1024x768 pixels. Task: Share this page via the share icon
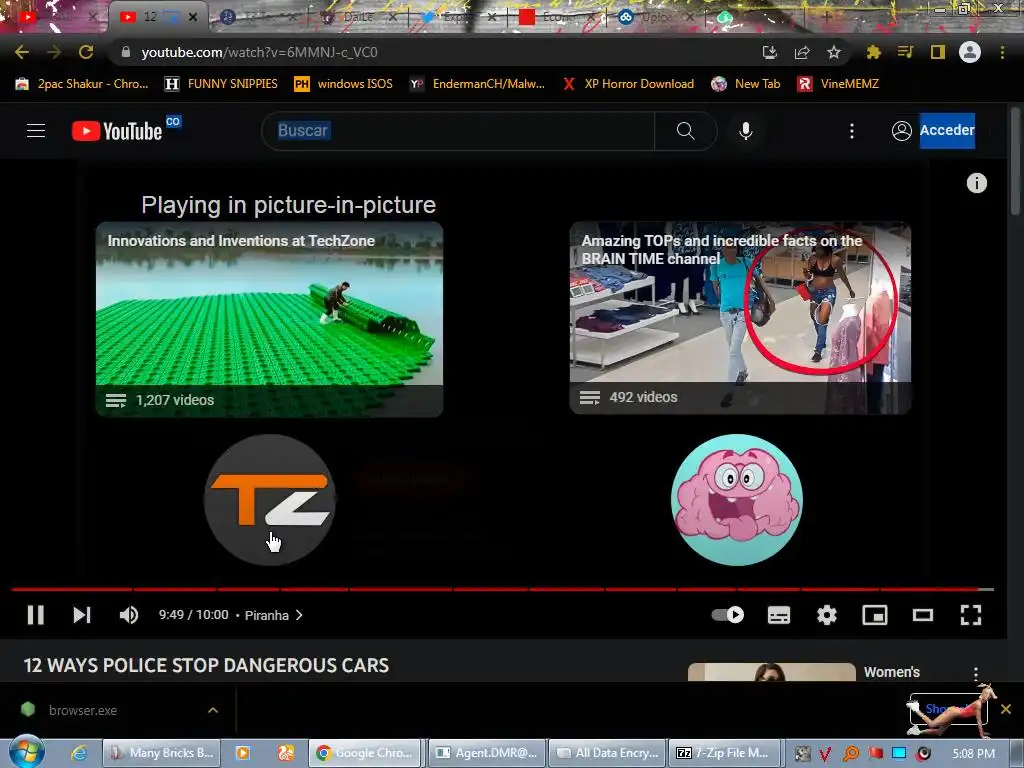[x=801, y=52]
